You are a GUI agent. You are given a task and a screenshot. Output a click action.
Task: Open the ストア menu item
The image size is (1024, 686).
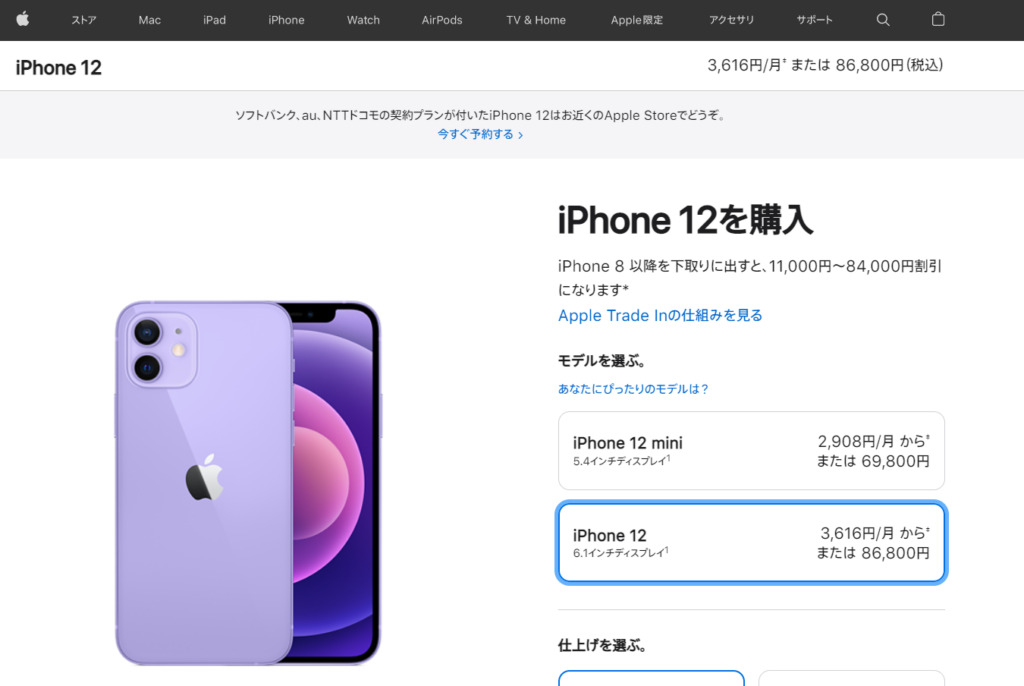tap(84, 20)
